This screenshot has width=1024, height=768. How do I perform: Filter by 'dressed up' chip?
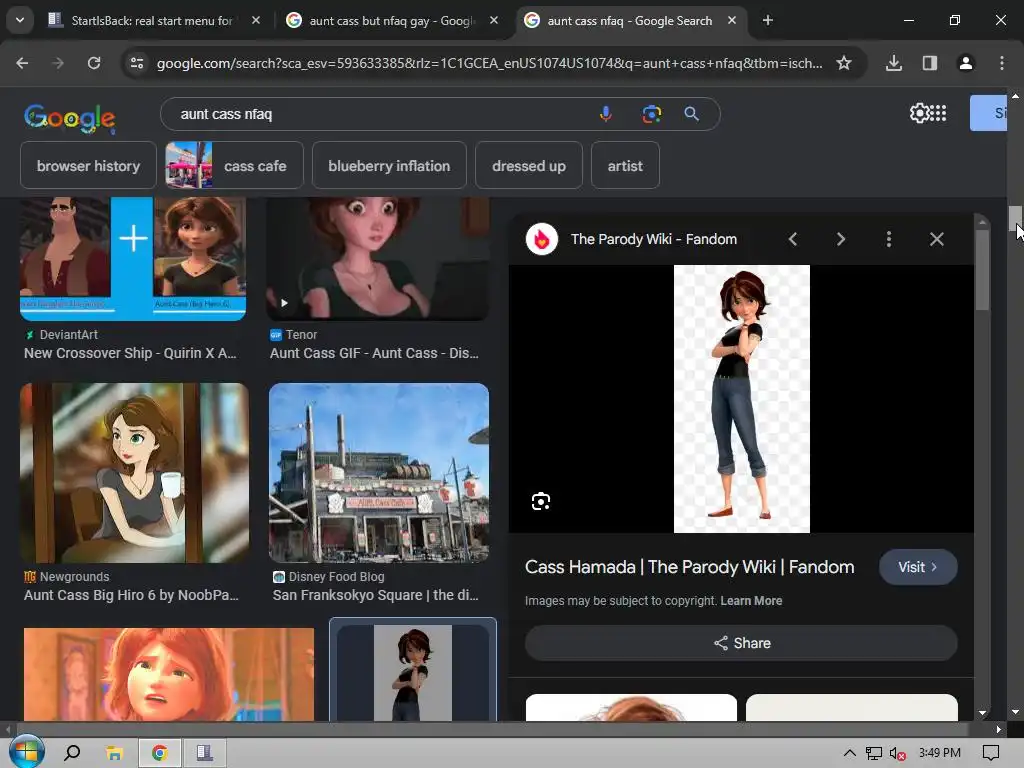(x=529, y=166)
